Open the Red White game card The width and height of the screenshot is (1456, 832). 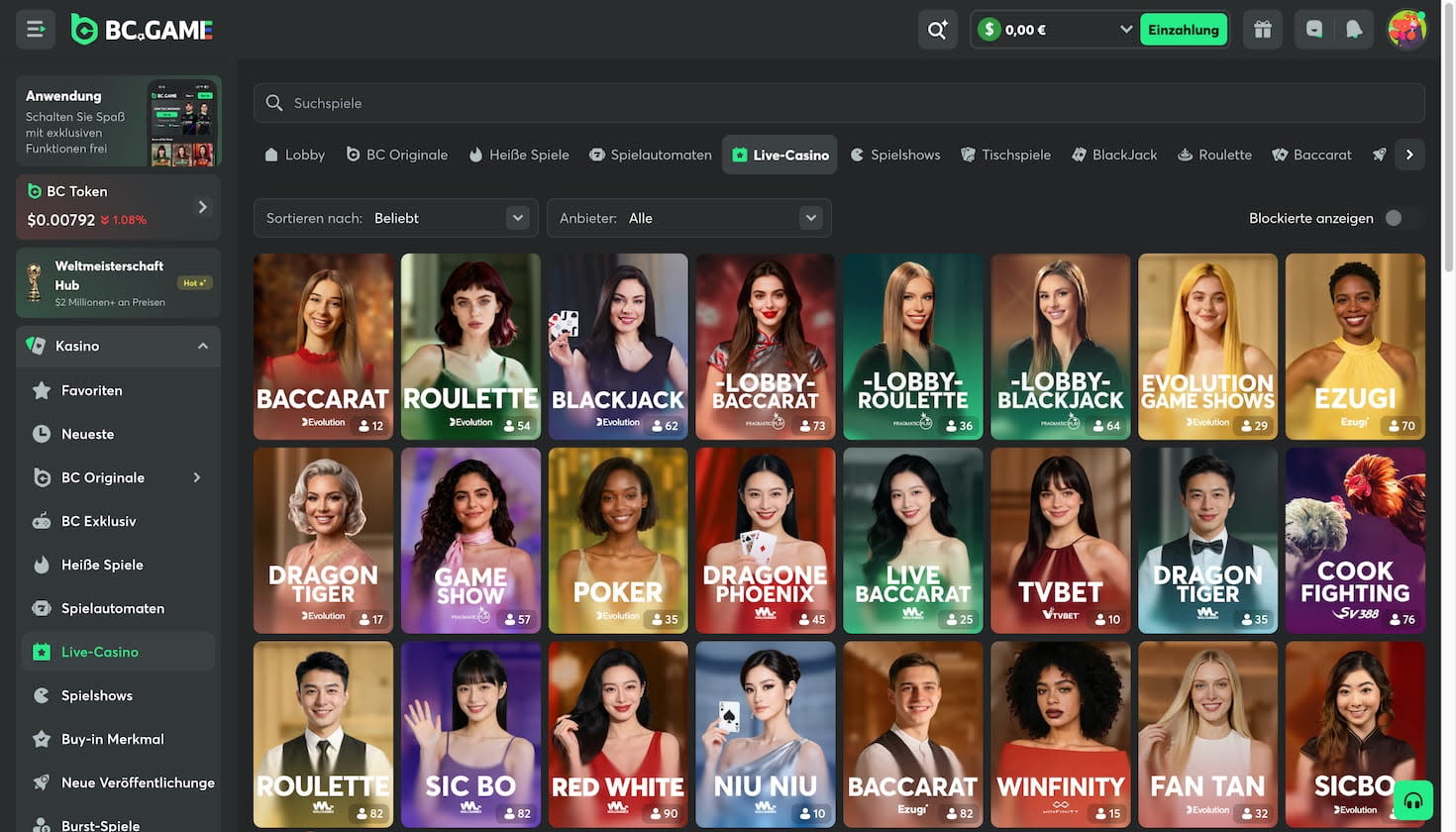pyautogui.click(x=618, y=735)
